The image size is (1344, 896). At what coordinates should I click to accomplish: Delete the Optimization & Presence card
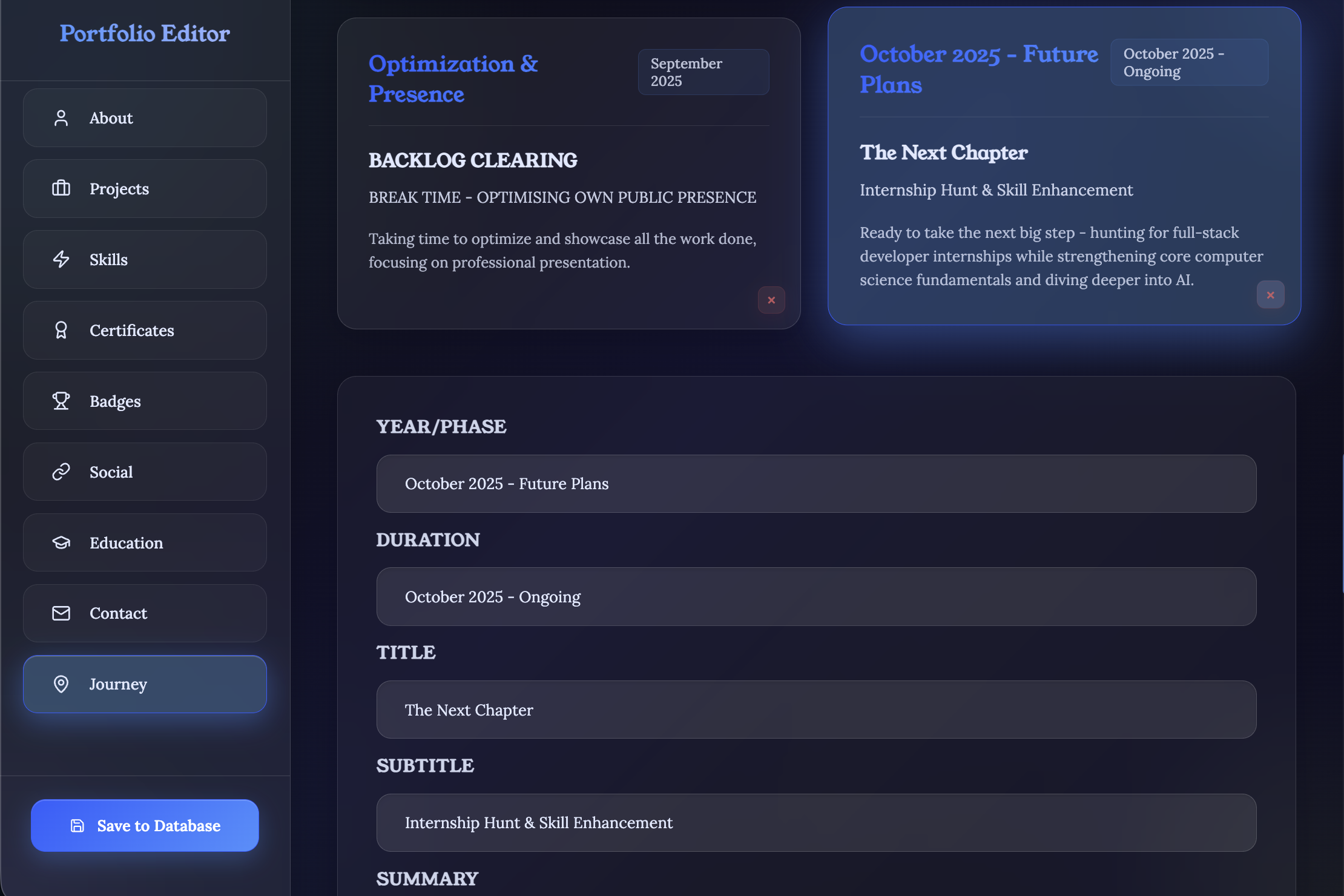coord(771,300)
